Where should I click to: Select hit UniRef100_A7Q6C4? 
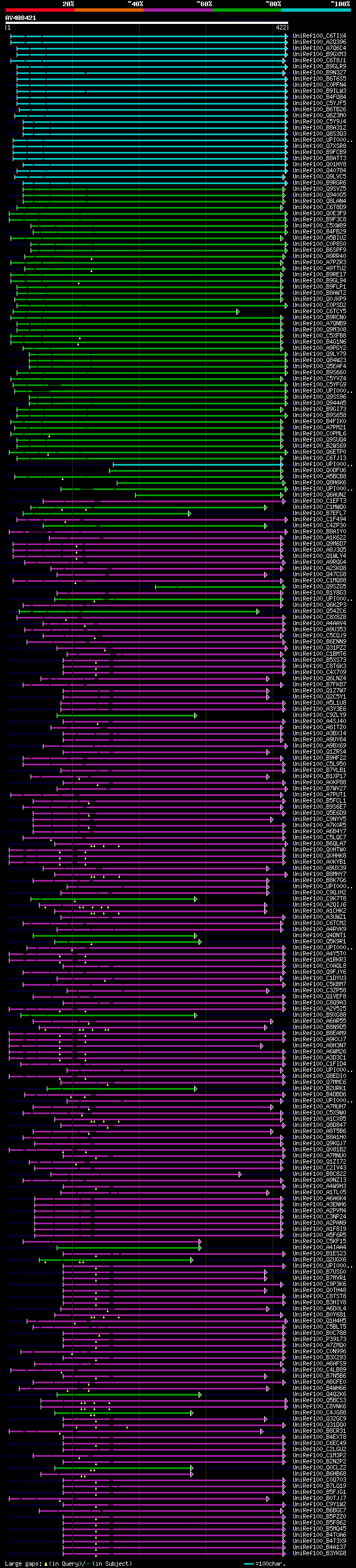(x=319, y=48)
